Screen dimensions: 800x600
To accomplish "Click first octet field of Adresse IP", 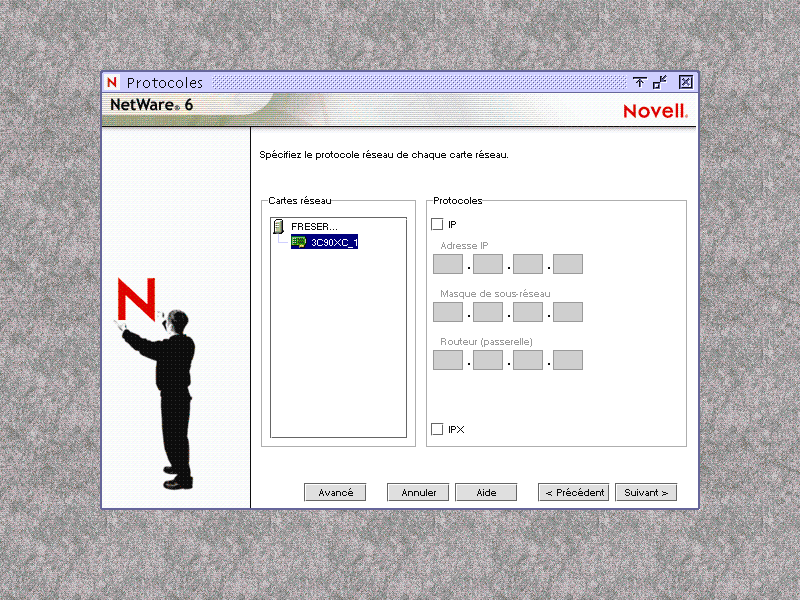I will 448,264.
